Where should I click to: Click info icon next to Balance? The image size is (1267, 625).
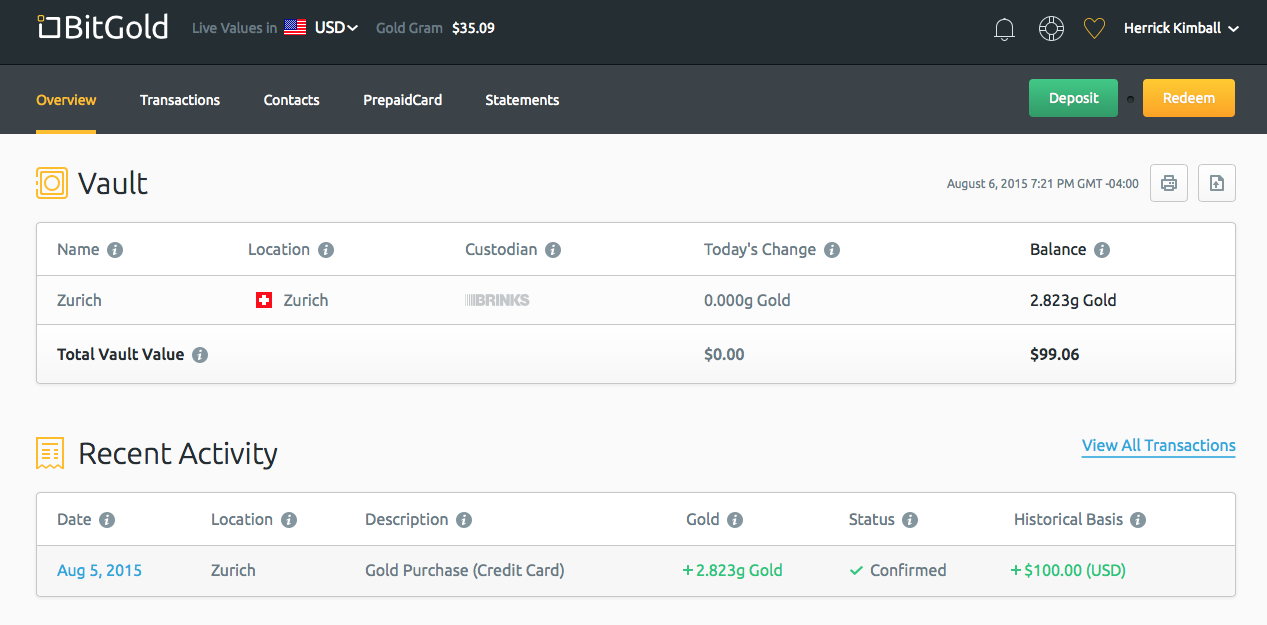point(1102,250)
